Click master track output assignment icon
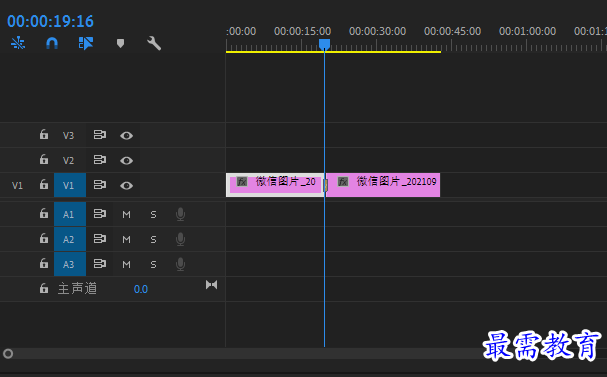 pos(211,285)
